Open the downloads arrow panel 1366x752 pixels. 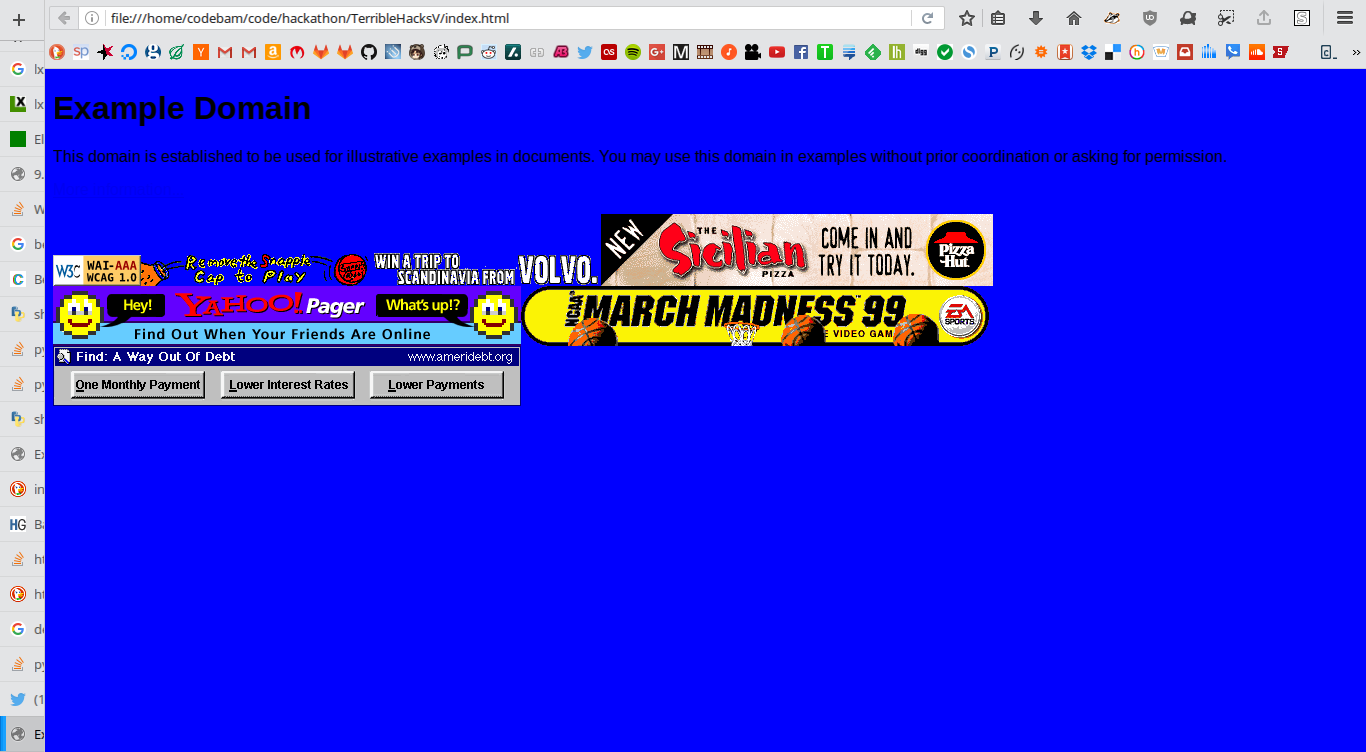click(x=1036, y=18)
